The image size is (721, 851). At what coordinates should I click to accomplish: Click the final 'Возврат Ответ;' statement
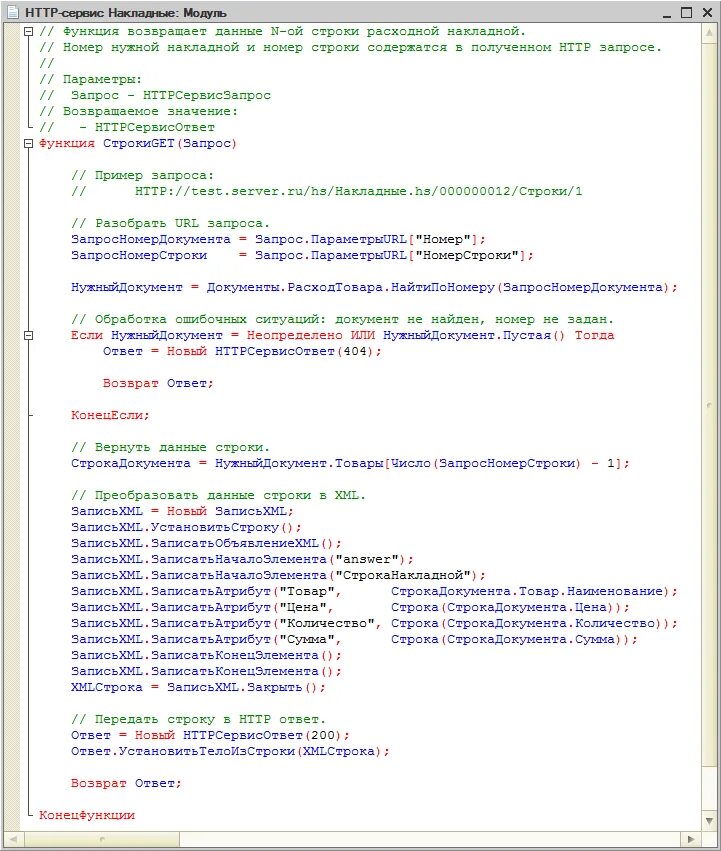pyautogui.click(x=126, y=784)
